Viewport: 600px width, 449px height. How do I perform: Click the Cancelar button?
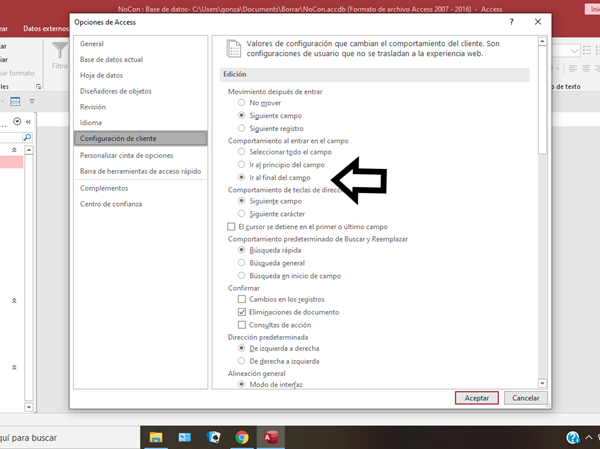(525, 398)
